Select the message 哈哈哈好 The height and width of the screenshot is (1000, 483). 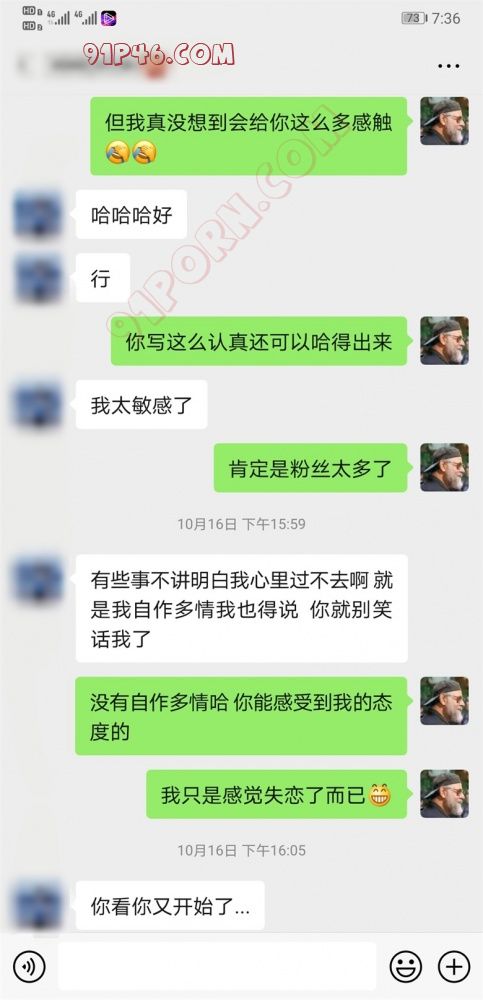tap(131, 214)
